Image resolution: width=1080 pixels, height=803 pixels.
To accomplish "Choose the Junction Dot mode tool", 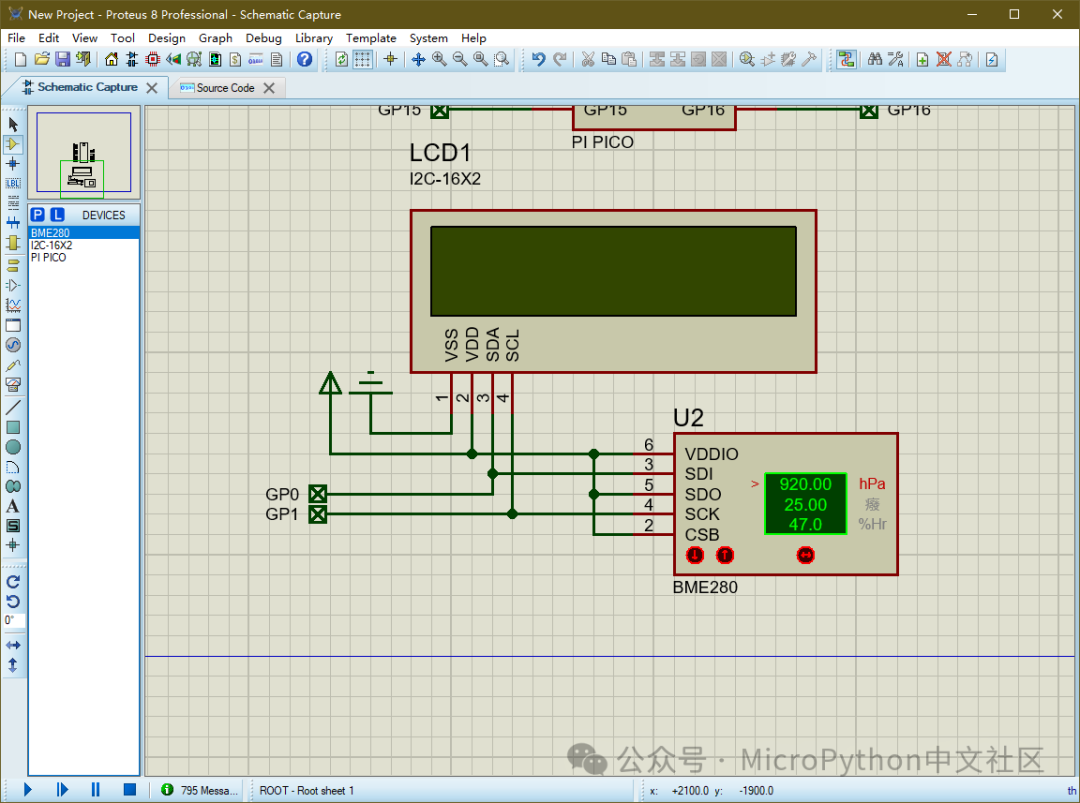I will (12, 164).
